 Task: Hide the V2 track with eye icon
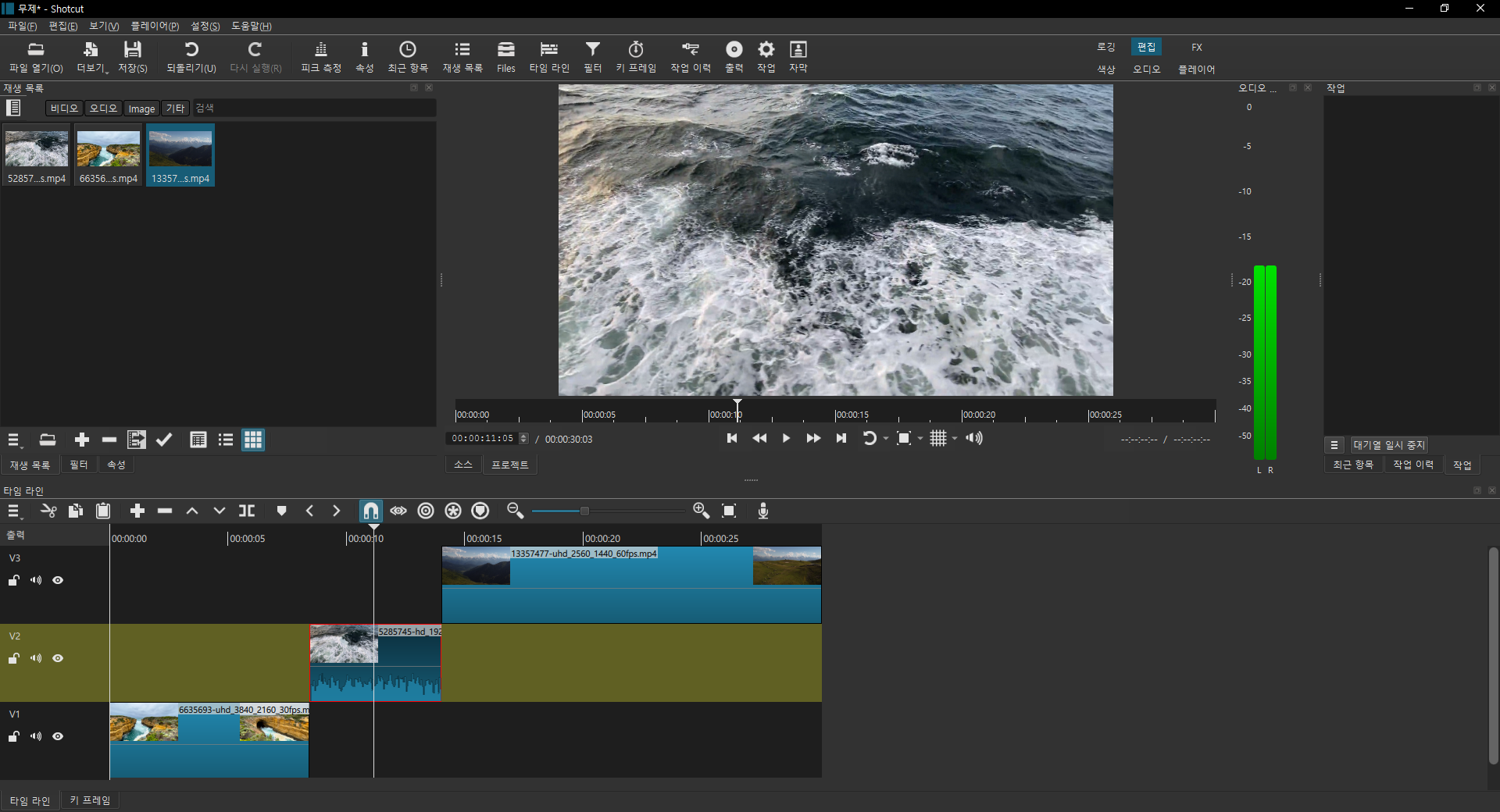pyautogui.click(x=58, y=658)
